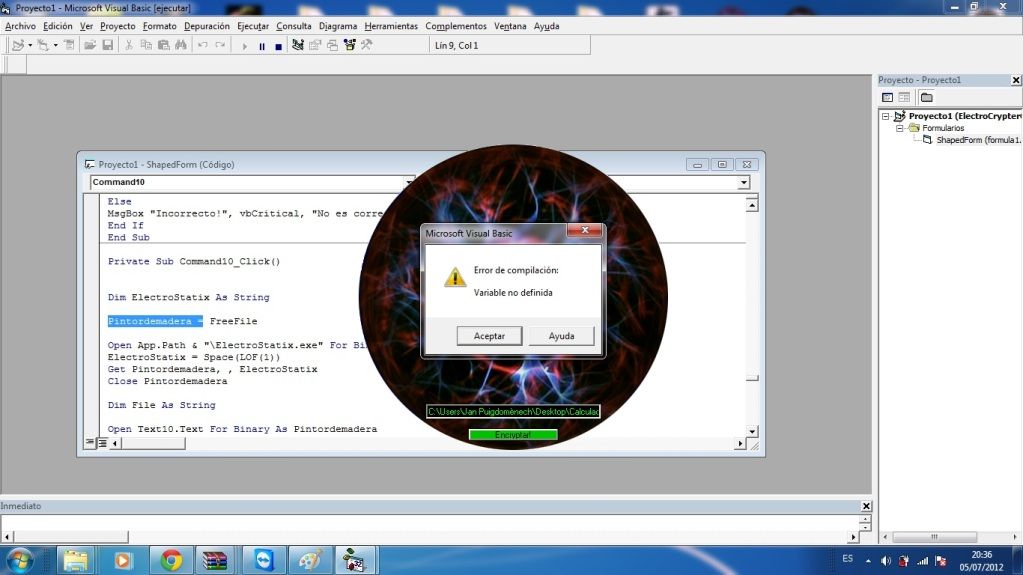Open the Formato menu
Screen dimensions: 1023x575
tap(160, 26)
